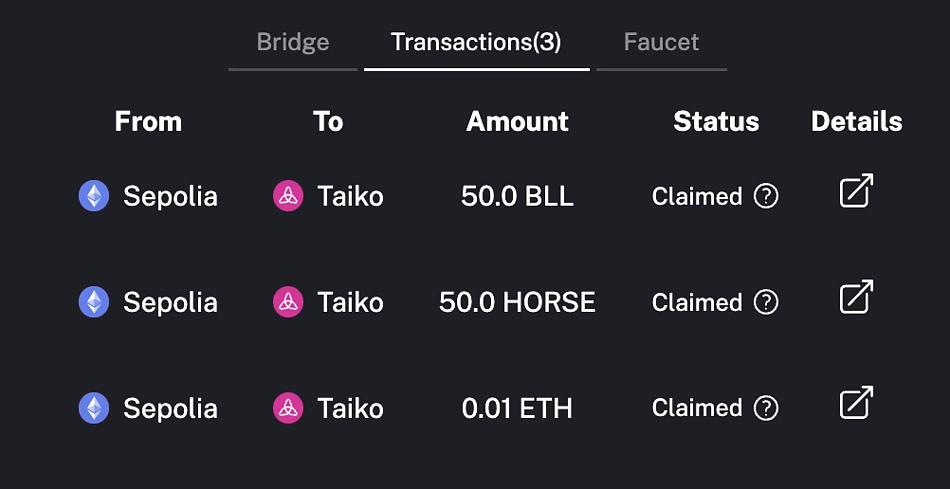
Task: Switch to the Bridge tab
Action: click(x=293, y=42)
